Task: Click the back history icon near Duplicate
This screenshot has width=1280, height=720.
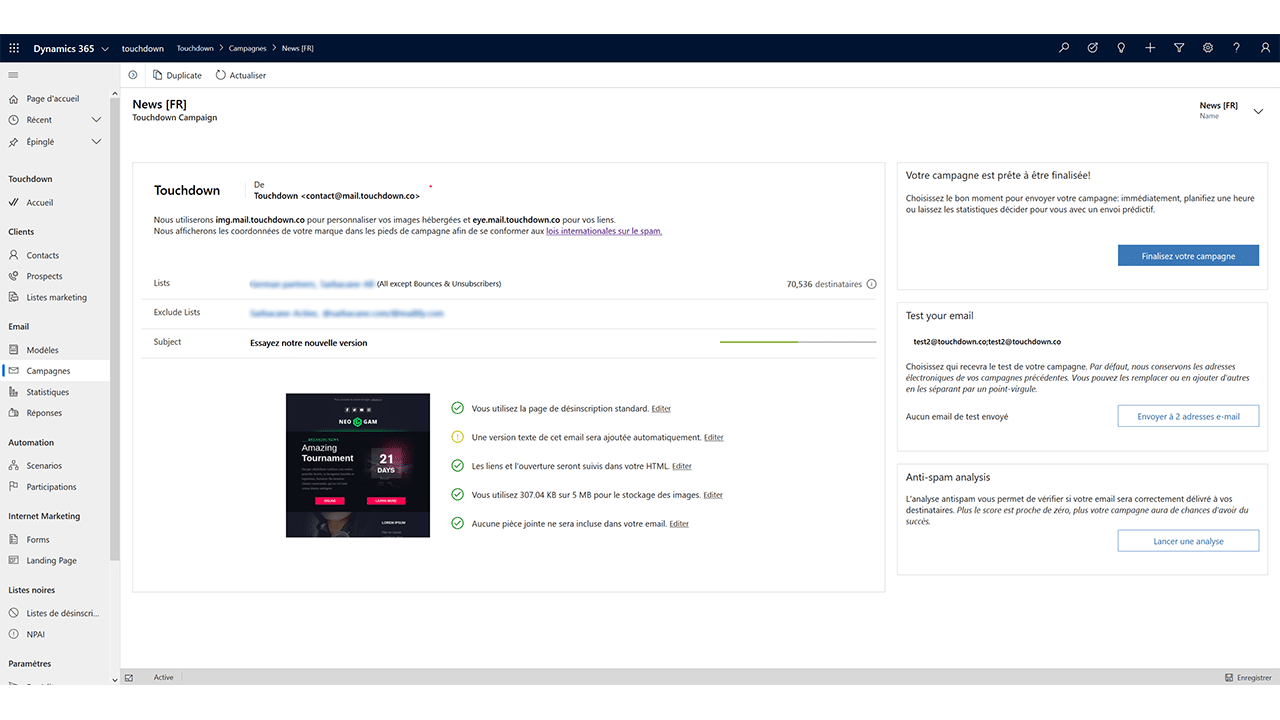Action: (x=133, y=75)
